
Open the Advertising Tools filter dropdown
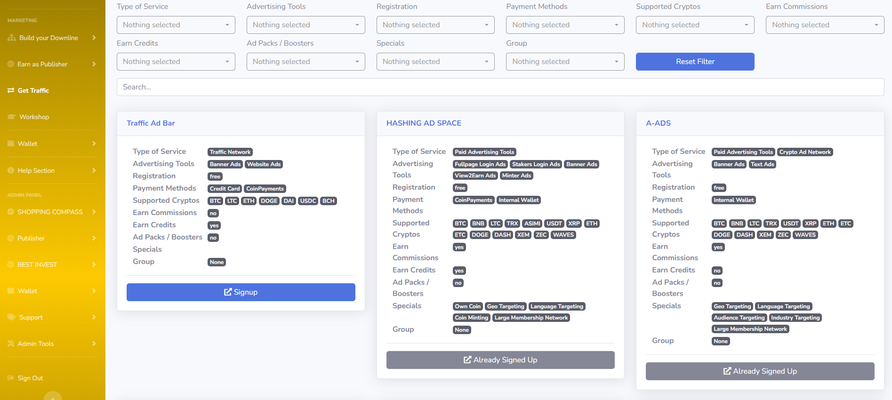point(305,25)
